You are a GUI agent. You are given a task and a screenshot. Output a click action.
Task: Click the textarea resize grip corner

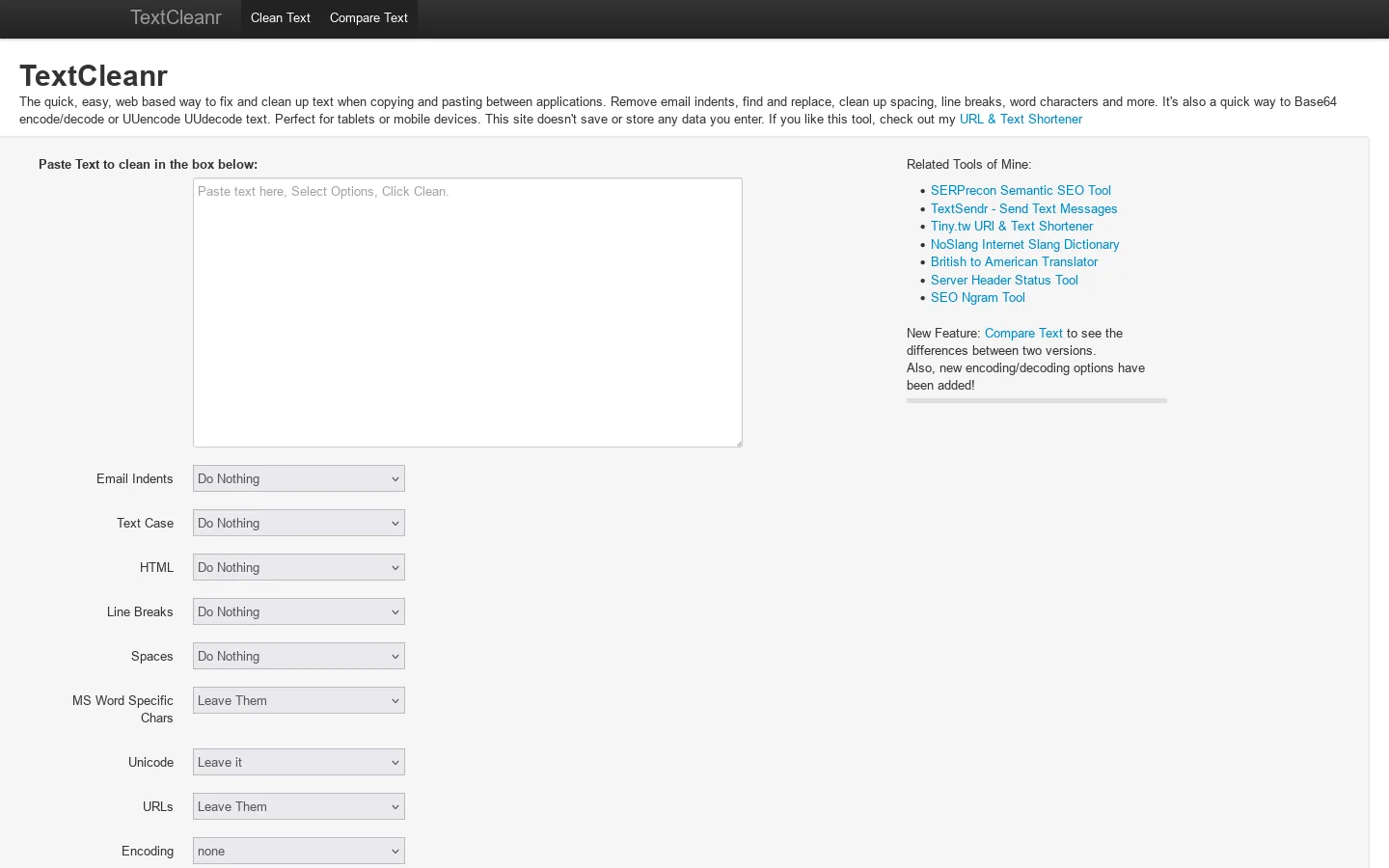739,444
